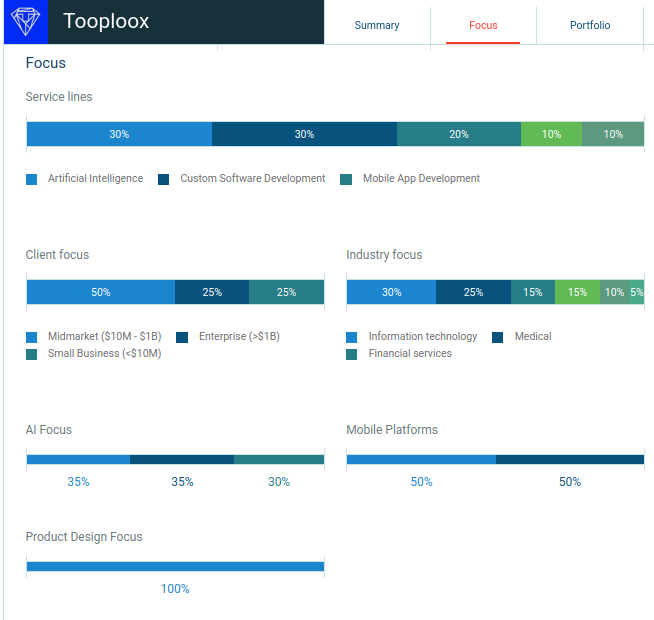The image size is (654, 620).
Task: Open the Summary tab
Action: (377, 25)
